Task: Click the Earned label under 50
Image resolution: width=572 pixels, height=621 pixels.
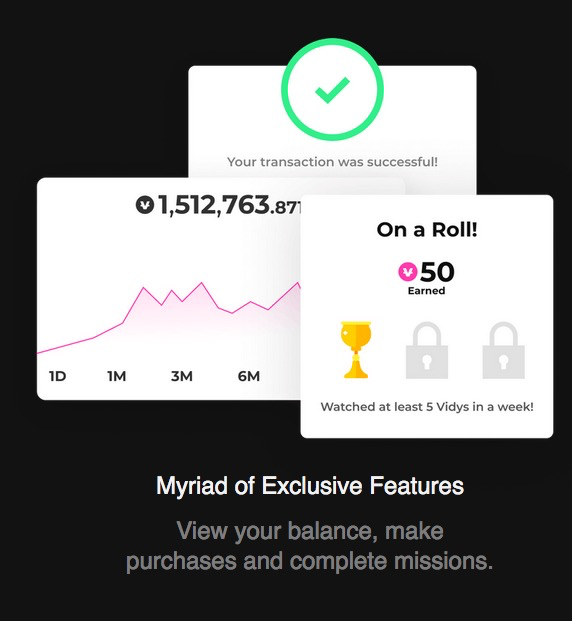Action: pos(427,291)
